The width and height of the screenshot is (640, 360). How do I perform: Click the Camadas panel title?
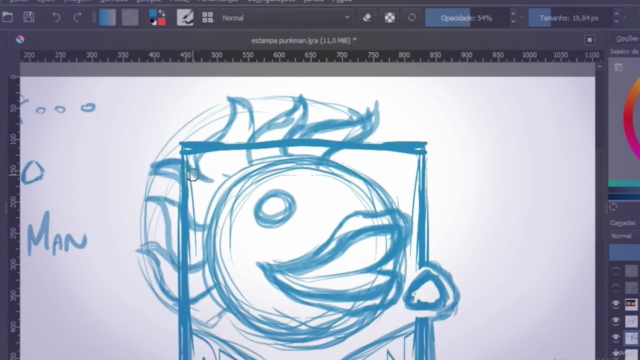623,223
